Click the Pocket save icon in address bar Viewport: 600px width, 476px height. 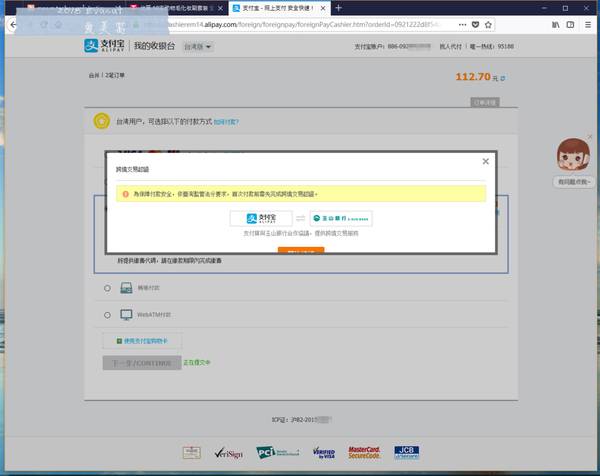point(475,24)
